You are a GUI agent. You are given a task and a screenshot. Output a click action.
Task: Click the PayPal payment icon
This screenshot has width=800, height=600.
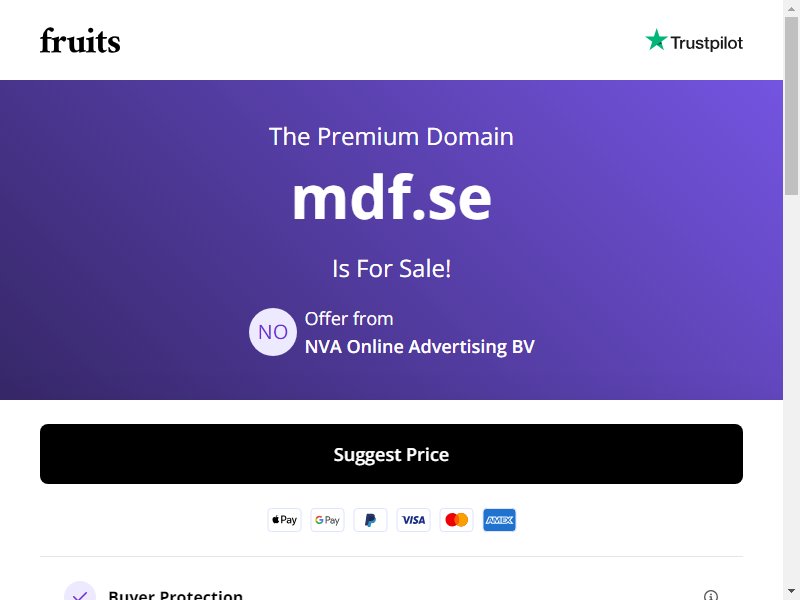370,520
